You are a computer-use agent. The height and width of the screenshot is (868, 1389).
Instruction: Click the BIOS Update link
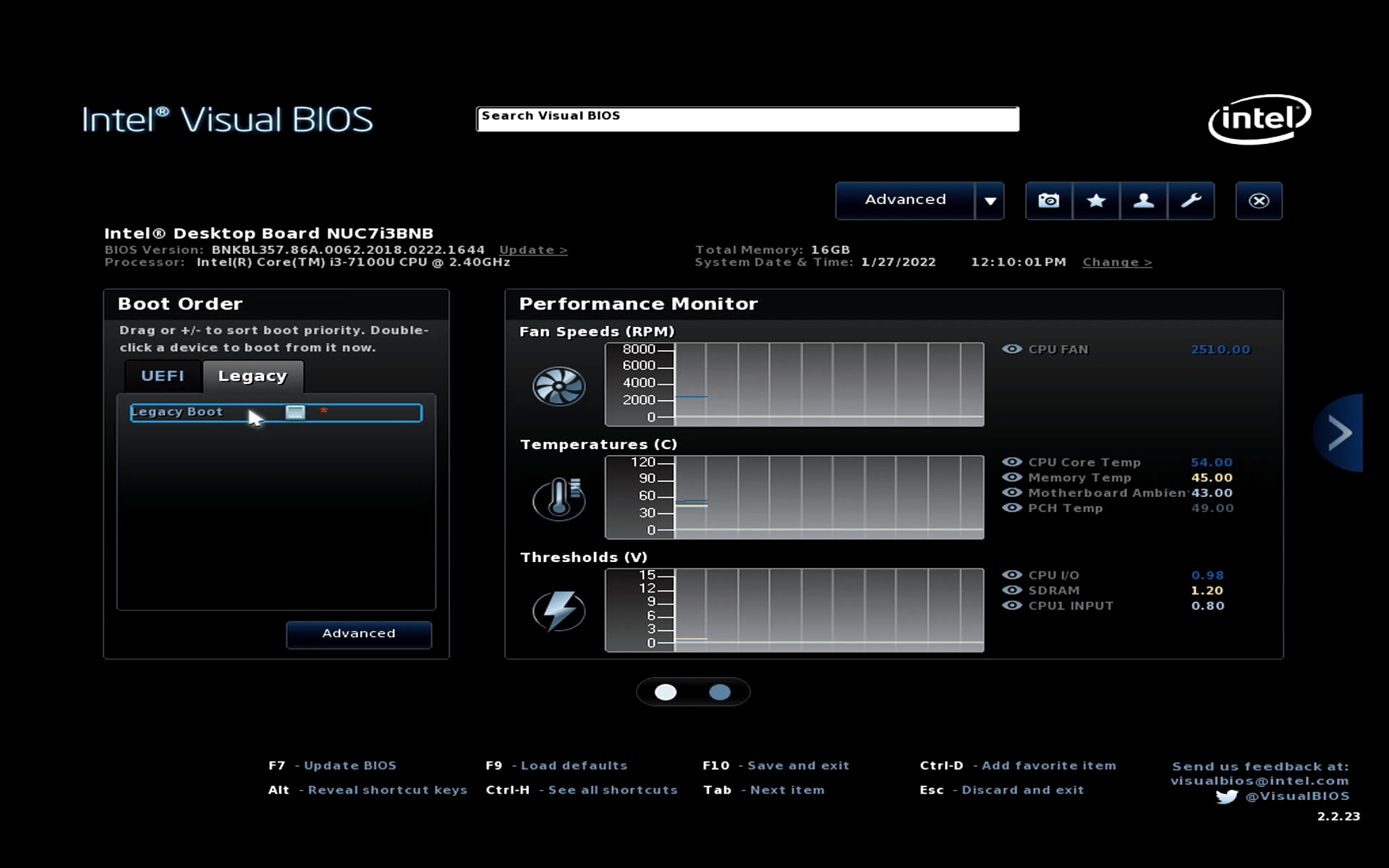(x=533, y=250)
